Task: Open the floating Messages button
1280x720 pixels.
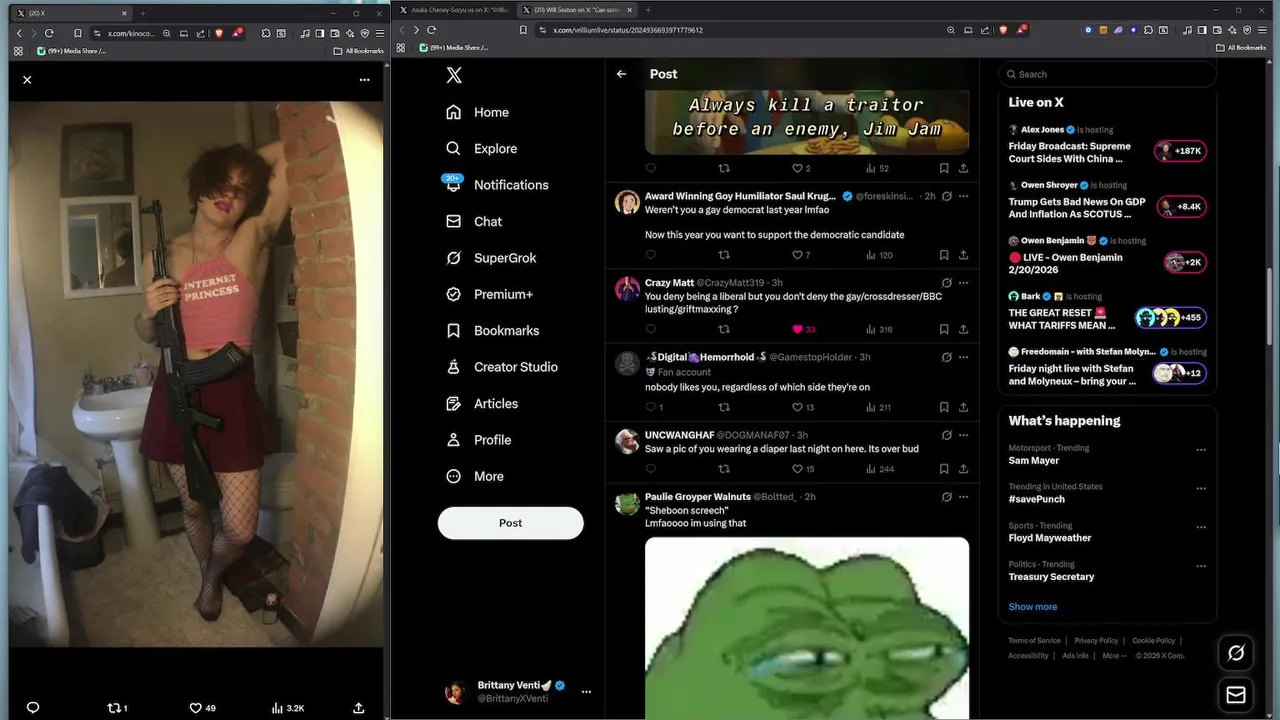Action: [1236, 695]
